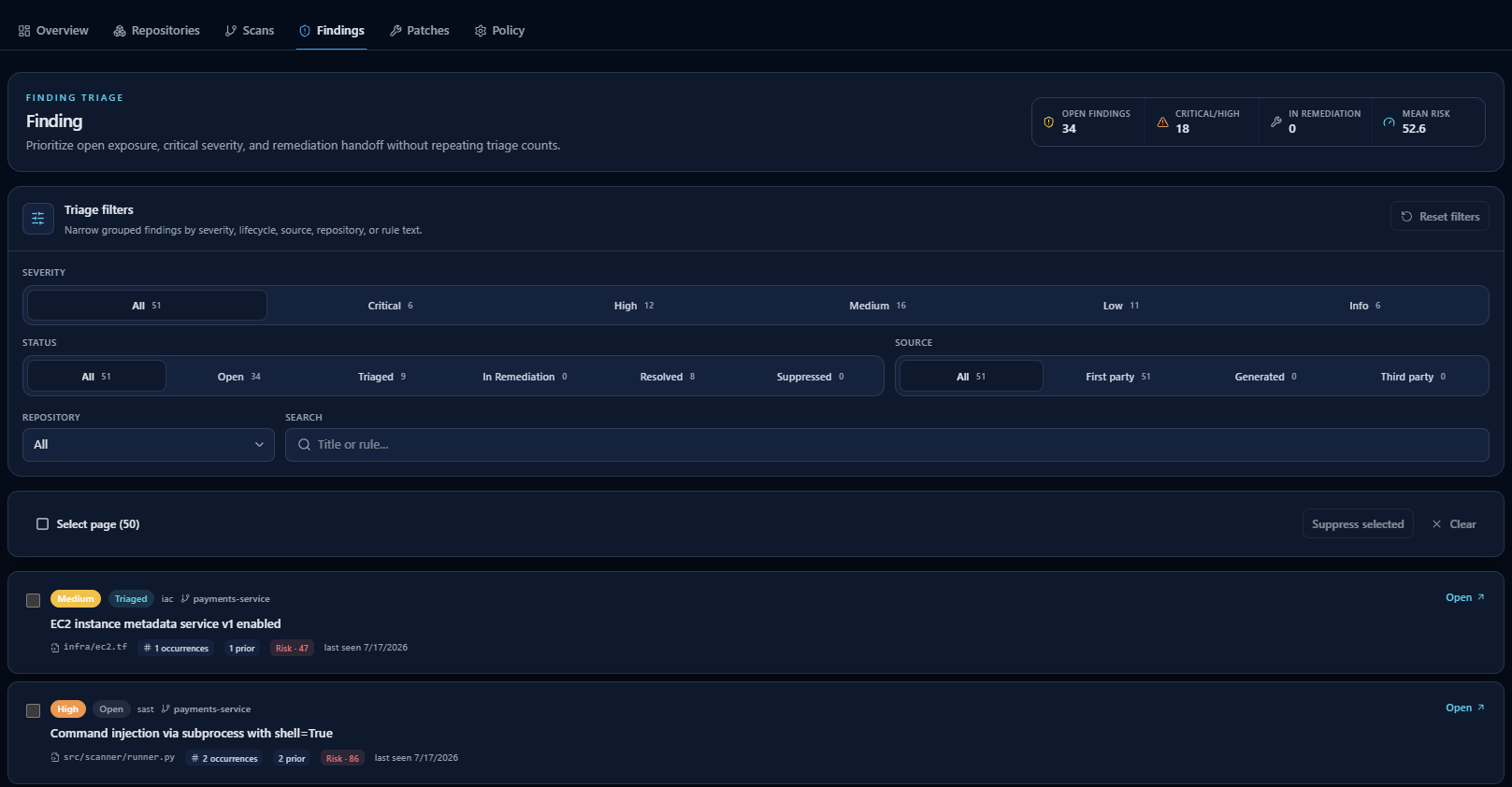
Task: Filter status to Suppressed
Action: pos(810,377)
